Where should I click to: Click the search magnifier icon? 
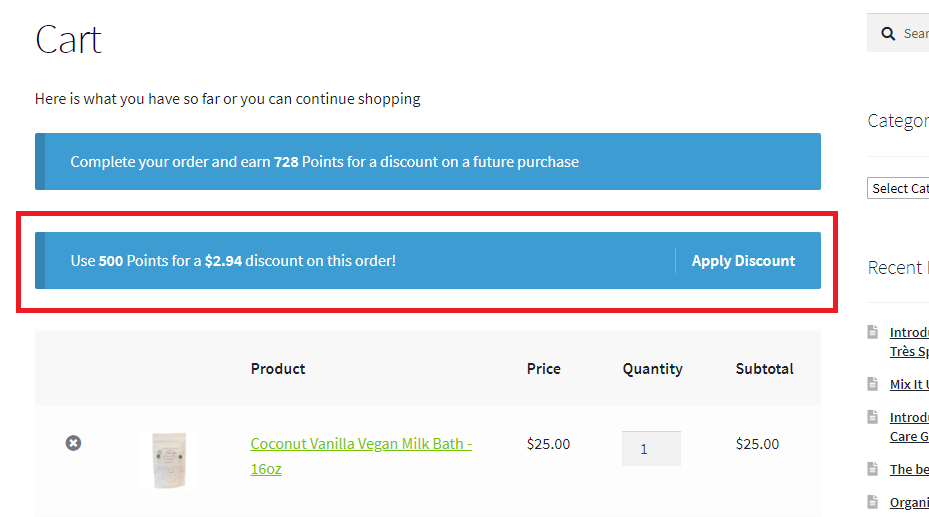click(x=888, y=34)
